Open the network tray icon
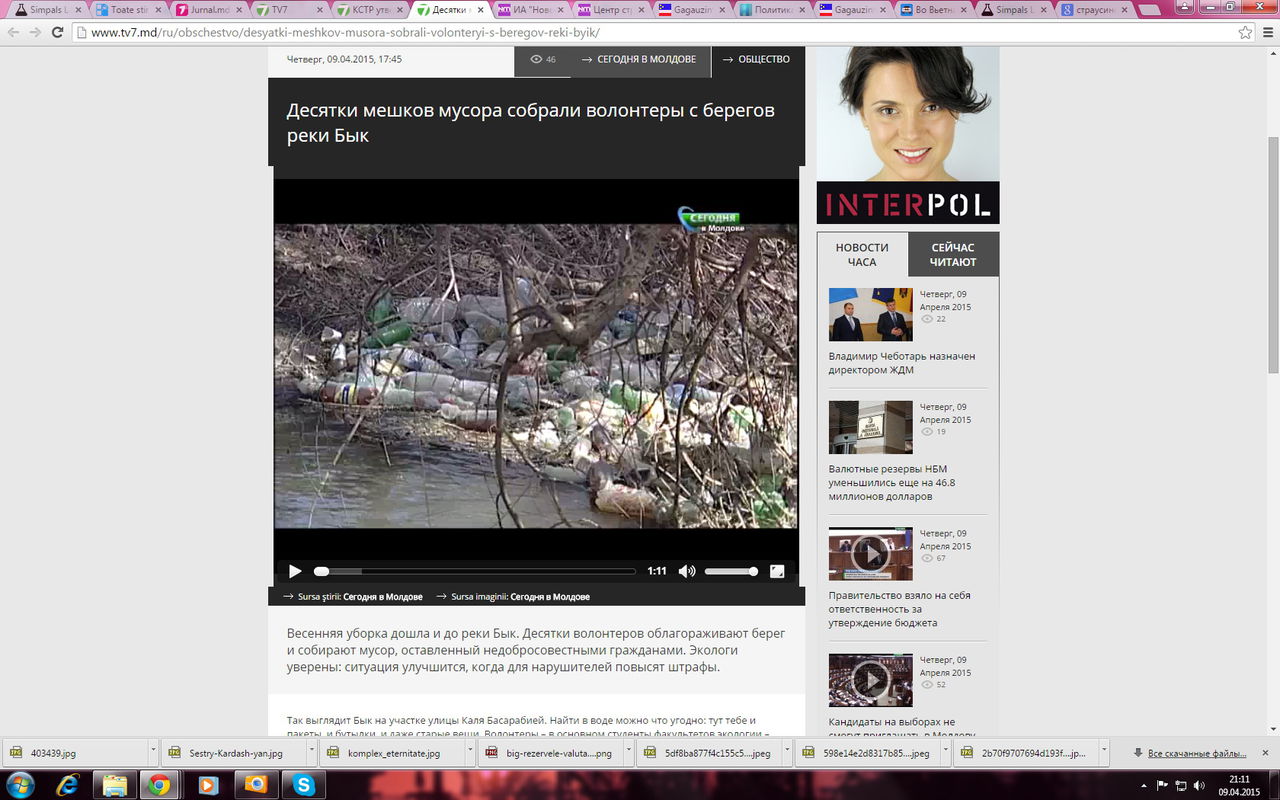This screenshot has width=1280, height=800. [1181, 785]
